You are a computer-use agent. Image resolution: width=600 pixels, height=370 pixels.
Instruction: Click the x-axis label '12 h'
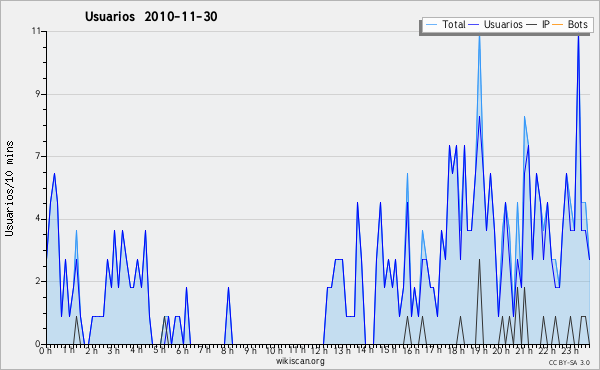point(319,350)
